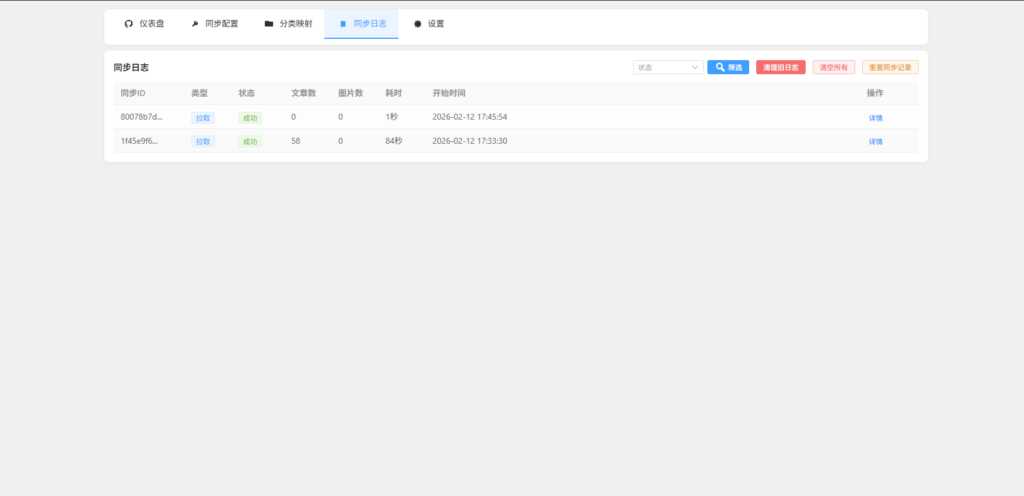Image resolution: width=1024 pixels, height=496 pixels.
Task: Click the gear icon beside 设置
Action: [x=418, y=23]
